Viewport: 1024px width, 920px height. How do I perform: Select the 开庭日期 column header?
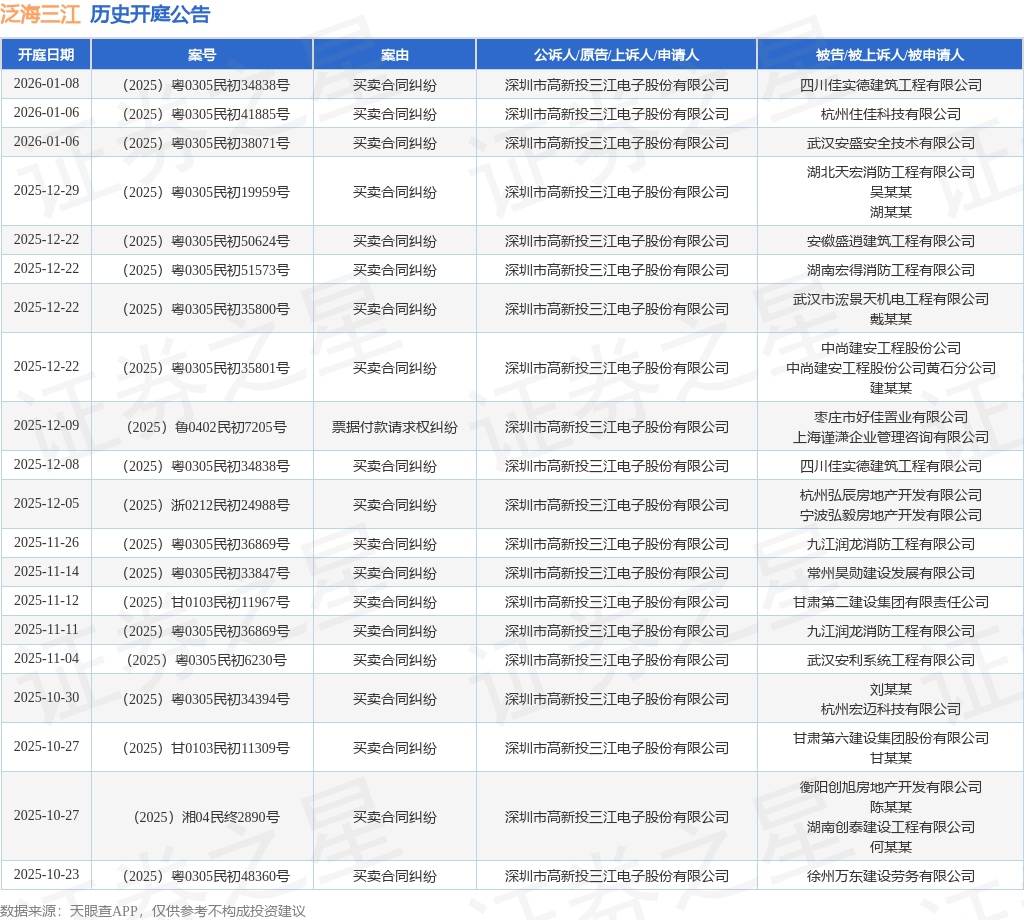tap(46, 55)
